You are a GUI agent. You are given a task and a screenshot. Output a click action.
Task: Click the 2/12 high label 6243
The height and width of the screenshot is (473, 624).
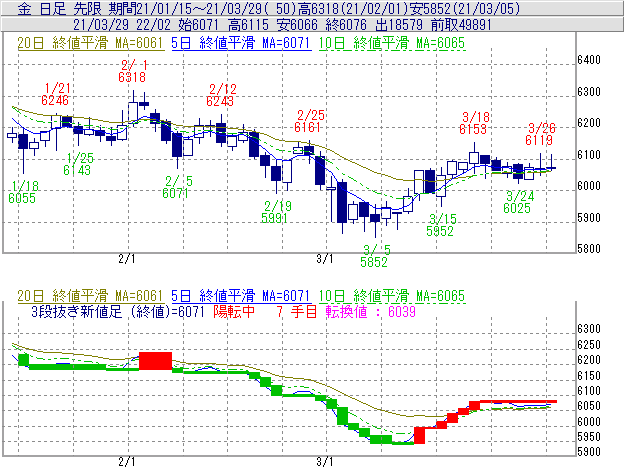220,101
